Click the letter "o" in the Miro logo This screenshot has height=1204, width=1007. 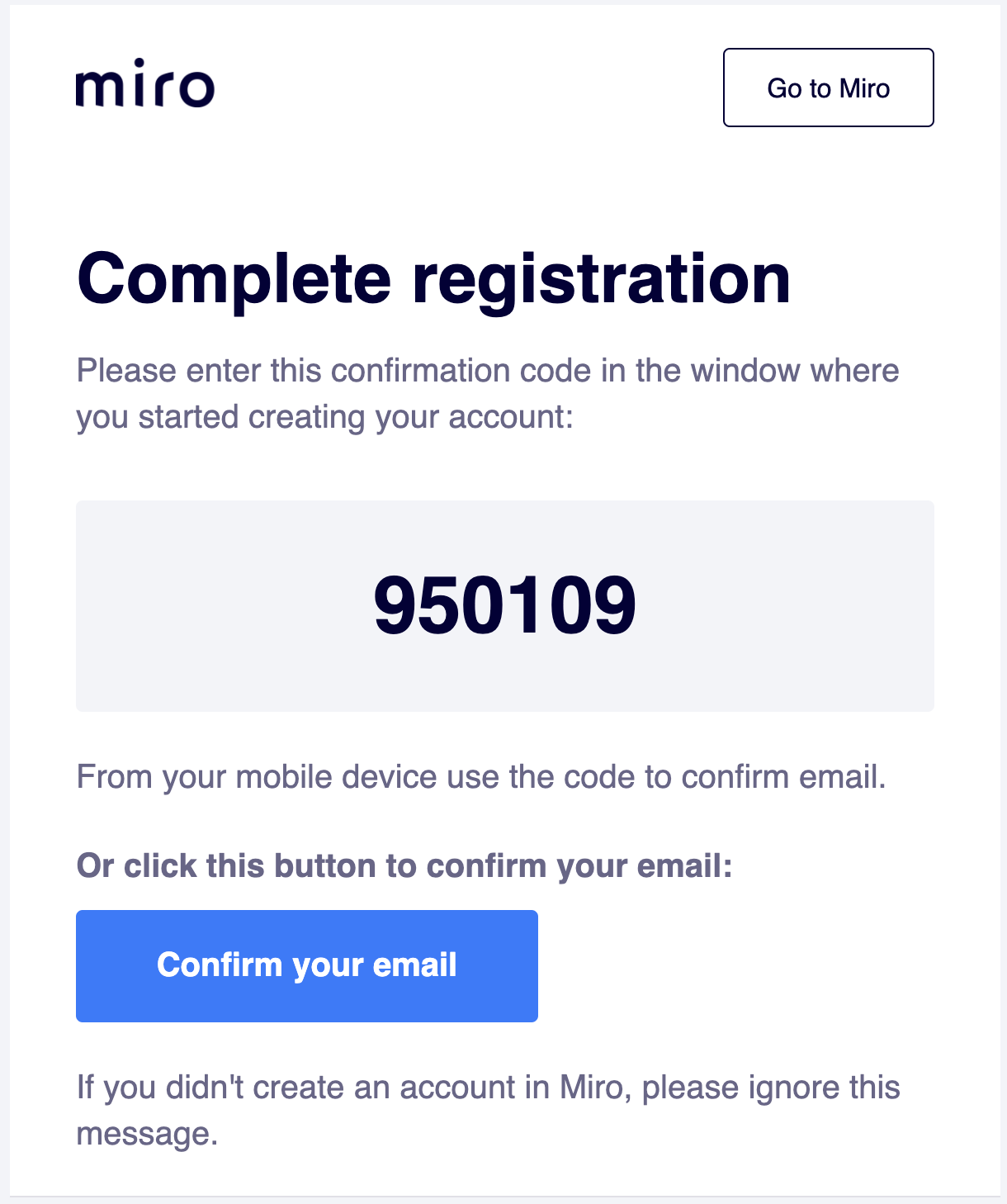(195, 88)
